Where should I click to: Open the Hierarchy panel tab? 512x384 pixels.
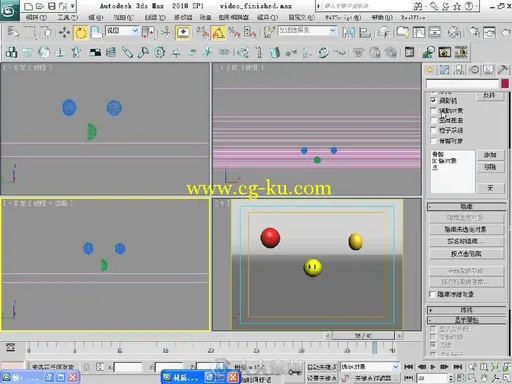[x=459, y=70]
